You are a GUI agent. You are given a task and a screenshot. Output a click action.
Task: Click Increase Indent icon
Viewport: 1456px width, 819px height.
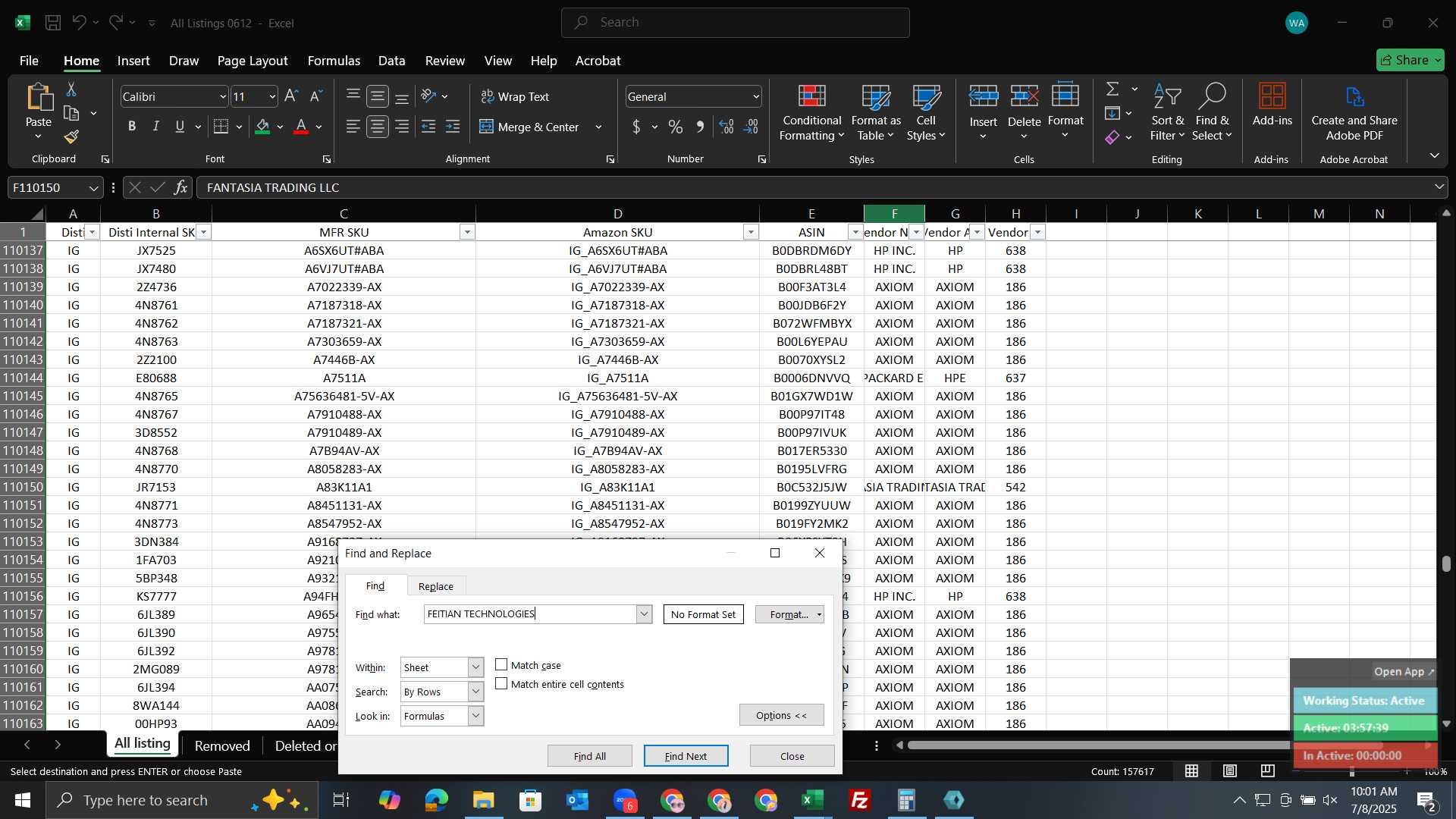tap(453, 127)
